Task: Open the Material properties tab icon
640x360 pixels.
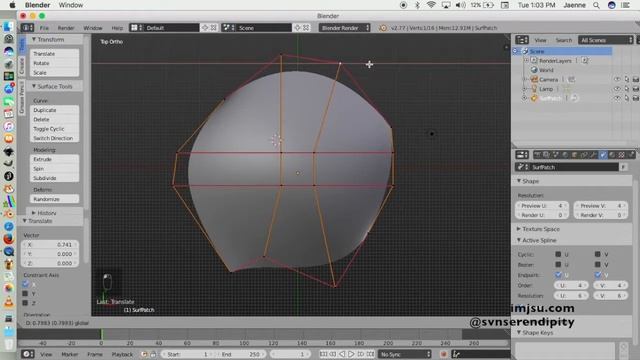Action: point(612,155)
